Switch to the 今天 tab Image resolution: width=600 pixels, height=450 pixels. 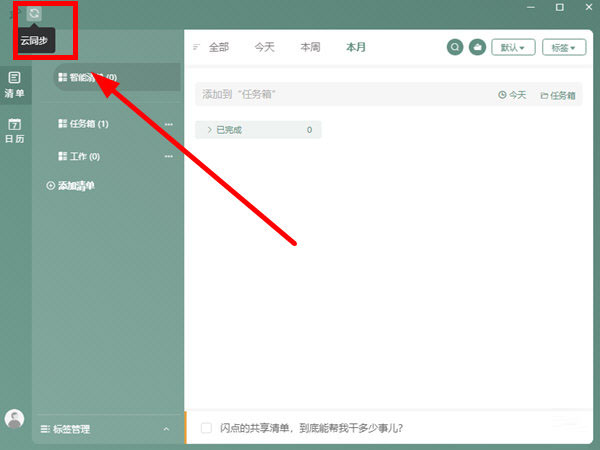click(x=264, y=47)
